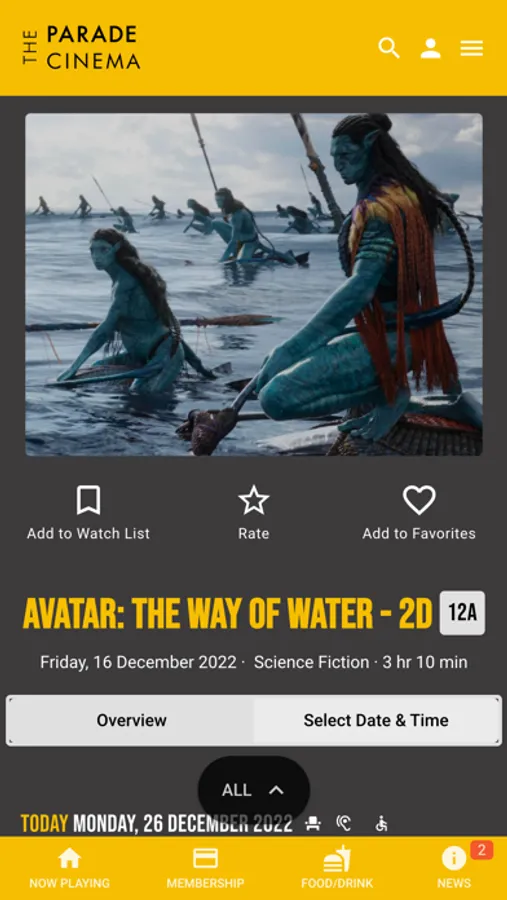This screenshot has width=507, height=900.
Task: Switch to the Overview tab
Action: coord(131,720)
